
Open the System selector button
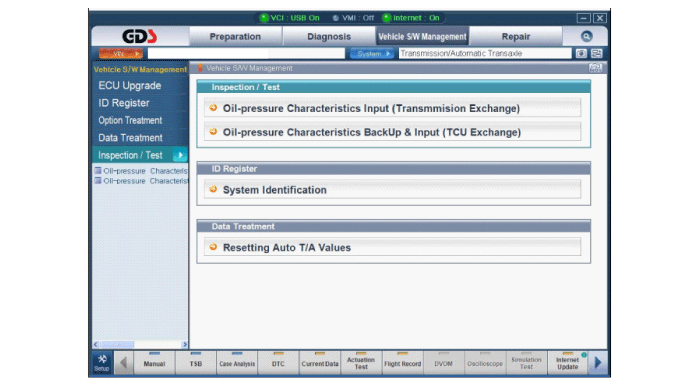[x=371, y=54]
